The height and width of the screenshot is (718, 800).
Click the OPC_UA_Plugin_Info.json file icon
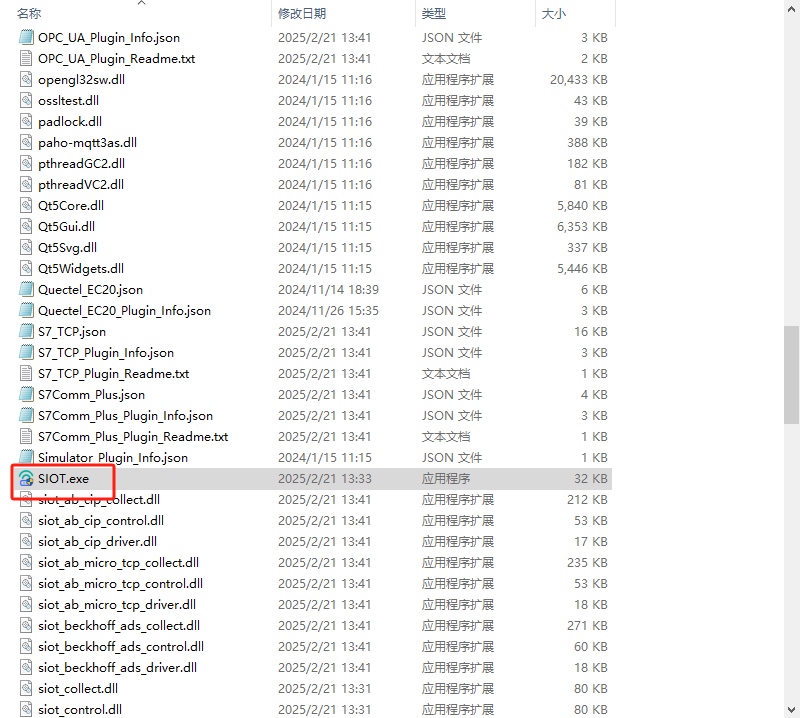[x=26, y=38]
